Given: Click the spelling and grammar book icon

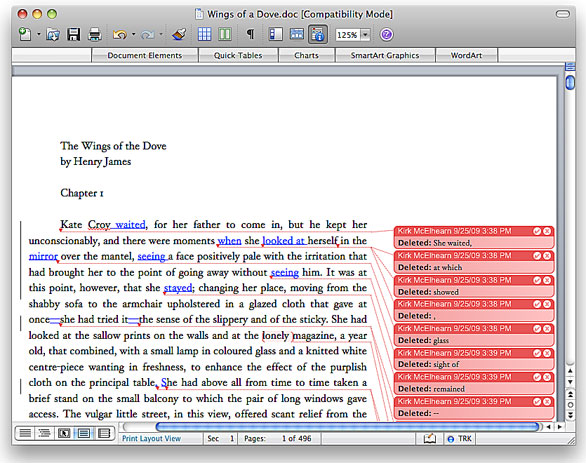Looking at the screenshot, I should click(x=430, y=438).
